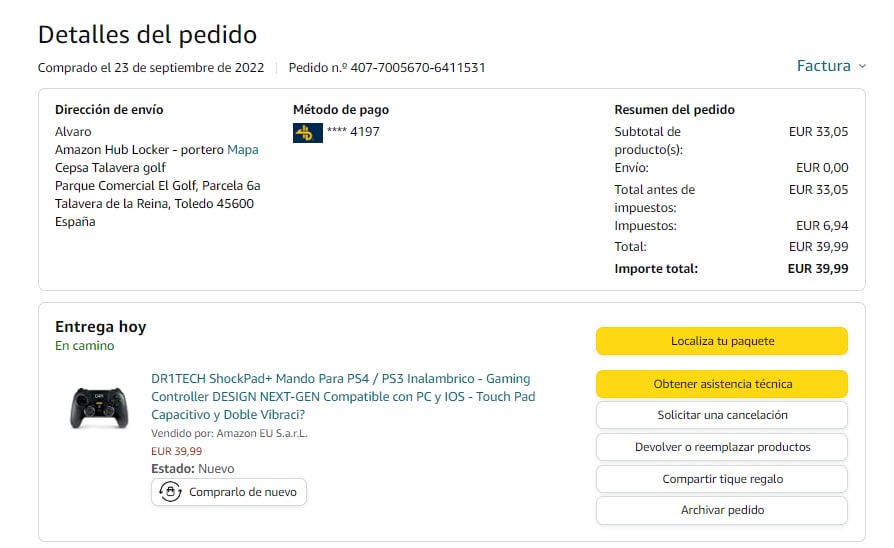894x548 pixels.
Task: Click the Importe total EUR 39,99 amount
Action: [817, 268]
